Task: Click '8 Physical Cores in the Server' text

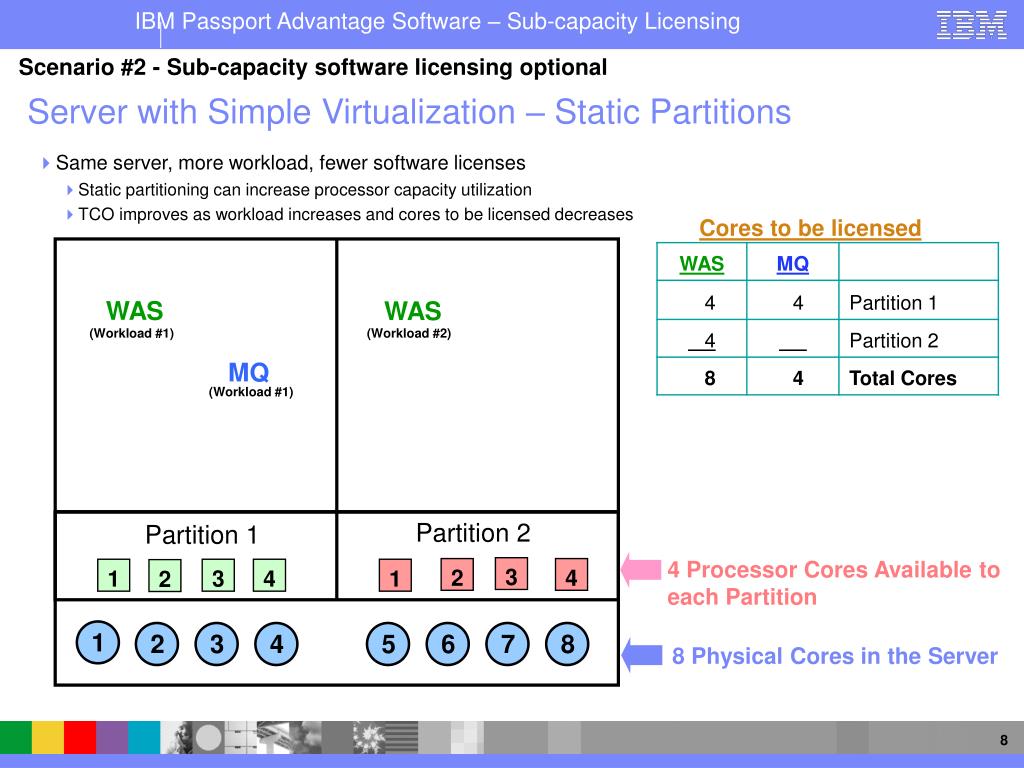Action: [x=835, y=656]
